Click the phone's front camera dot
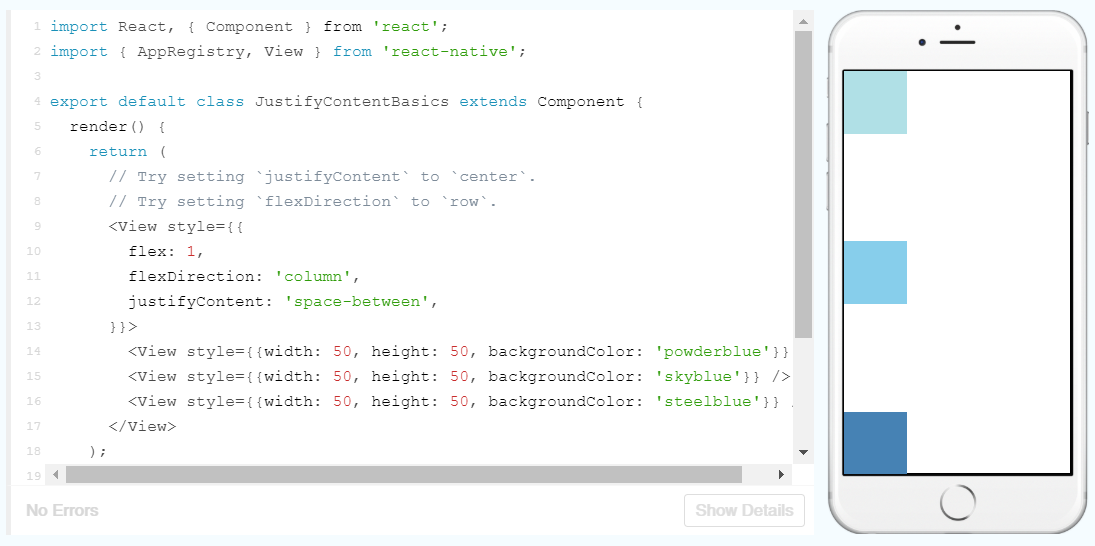This screenshot has height=546, width=1095. tap(921, 42)
